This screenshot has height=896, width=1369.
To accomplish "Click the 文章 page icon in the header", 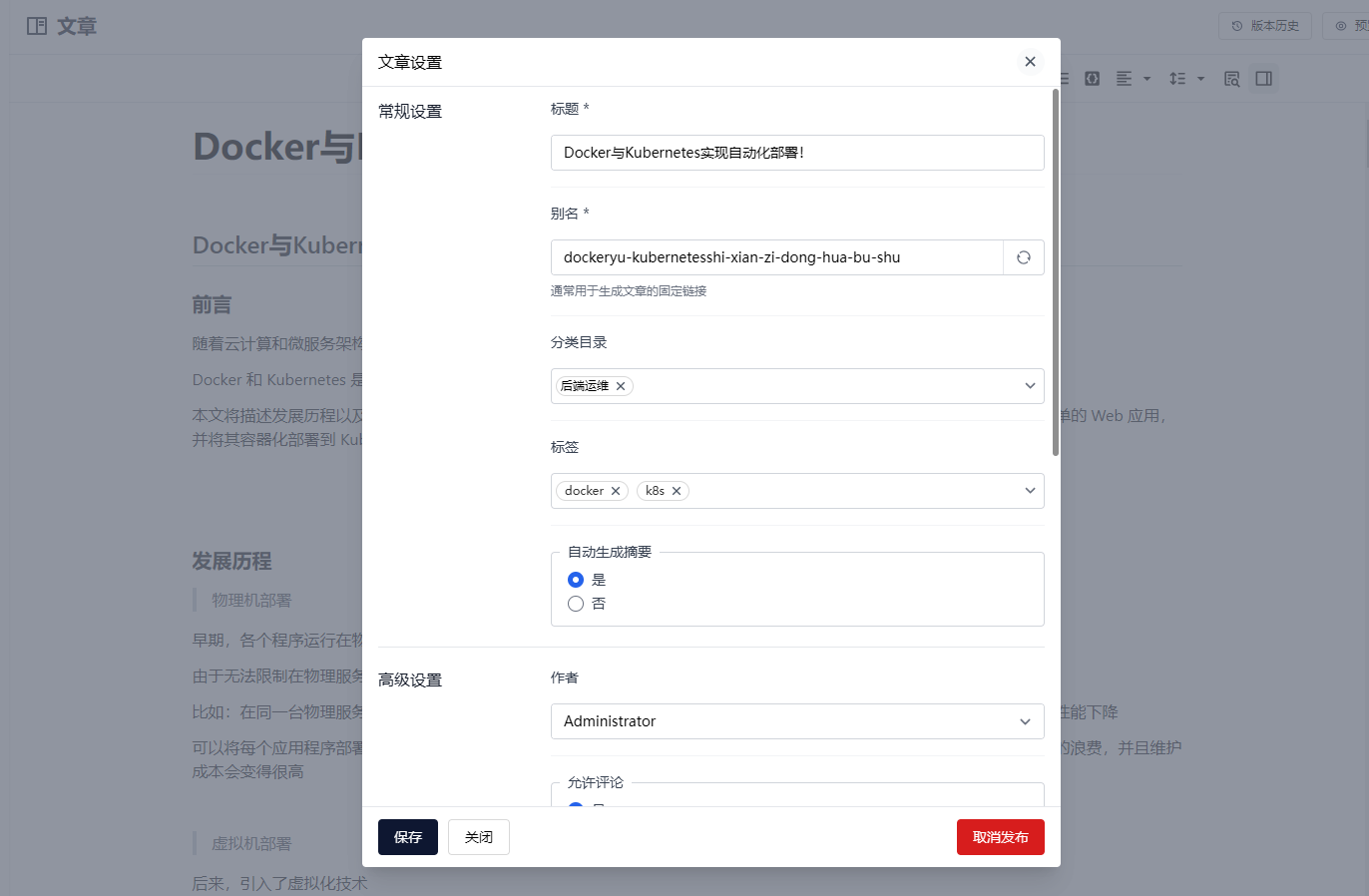I will [37, 26].
